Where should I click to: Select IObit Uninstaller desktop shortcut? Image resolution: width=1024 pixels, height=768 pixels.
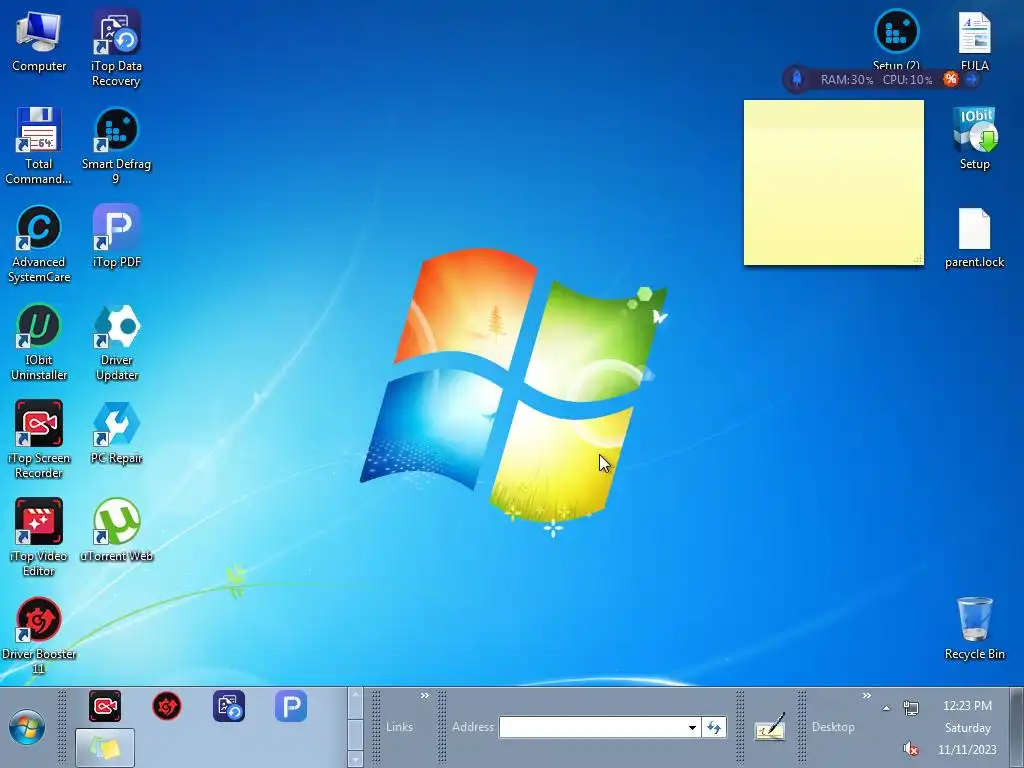click(39, 342)
